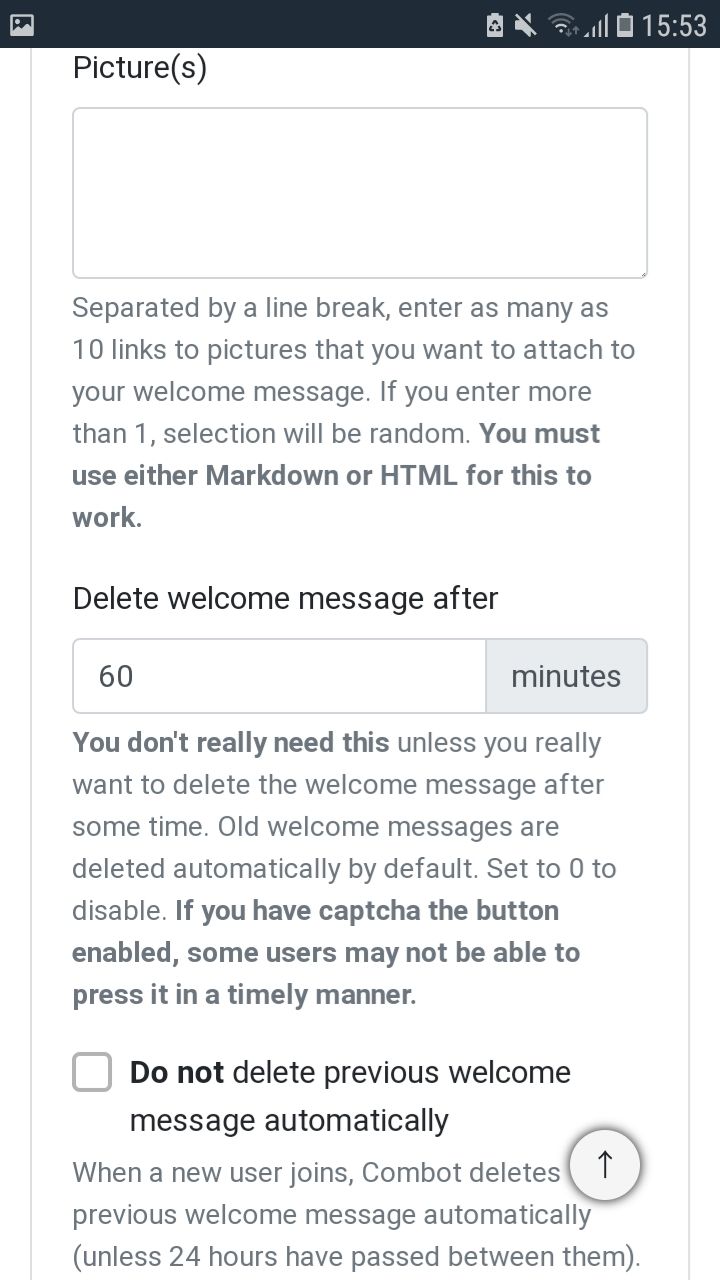This screenshot has height=1280, width=720.
Task: Tap the minutes unit label
Action: [566, 676]
